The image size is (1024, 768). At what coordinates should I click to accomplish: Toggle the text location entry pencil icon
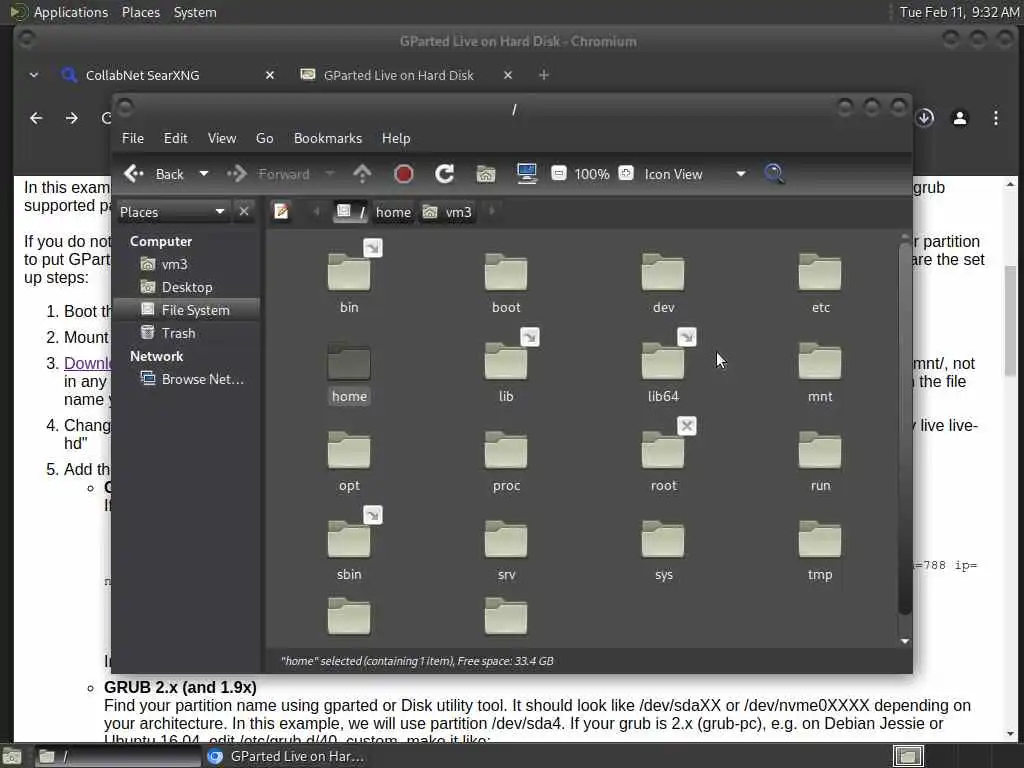(x=281, y=212)
